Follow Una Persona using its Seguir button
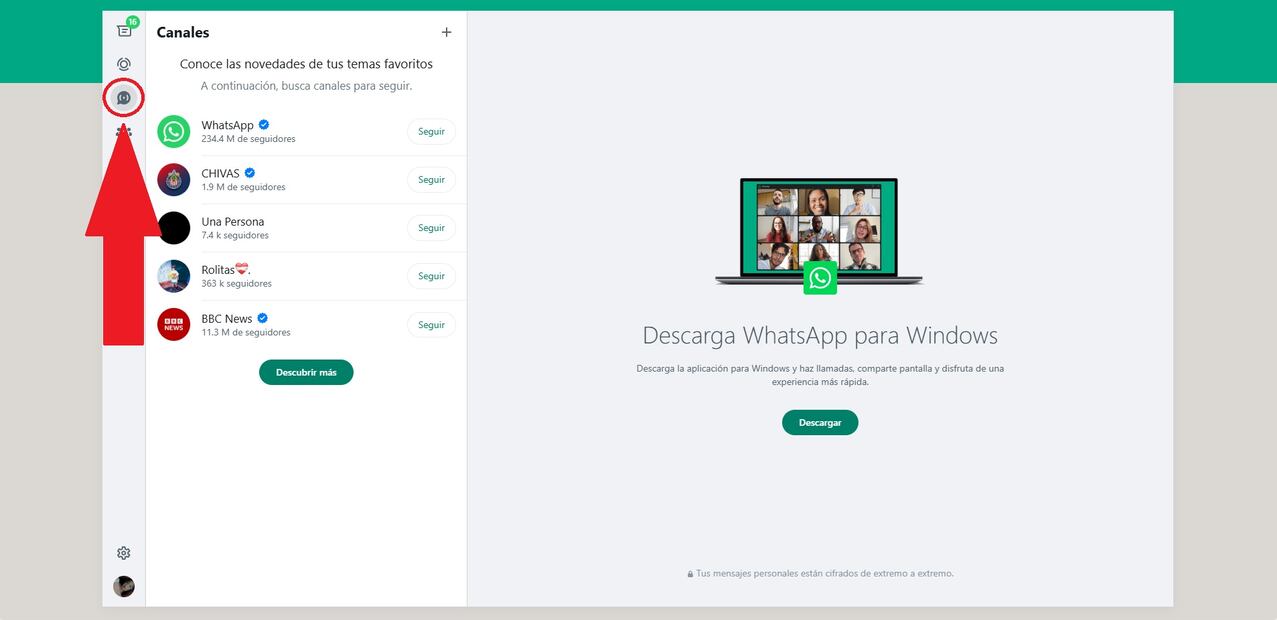Screen dimensions: 1277x620 (431, 228)
